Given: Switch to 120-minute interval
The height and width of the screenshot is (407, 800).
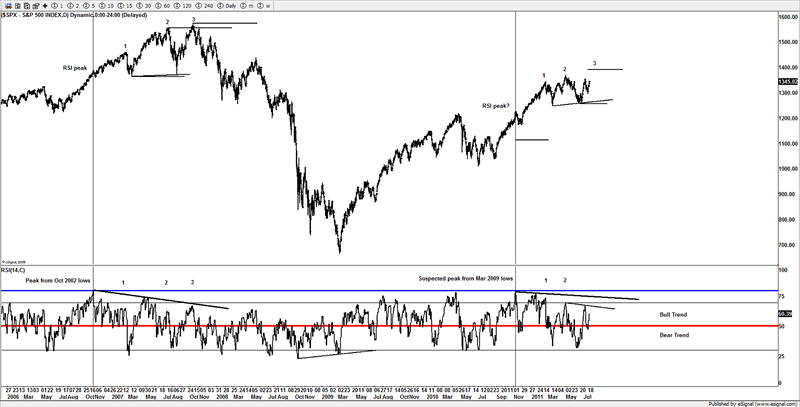Looking at the screenshot, I should pyautogui.click(x=182, y=6).
